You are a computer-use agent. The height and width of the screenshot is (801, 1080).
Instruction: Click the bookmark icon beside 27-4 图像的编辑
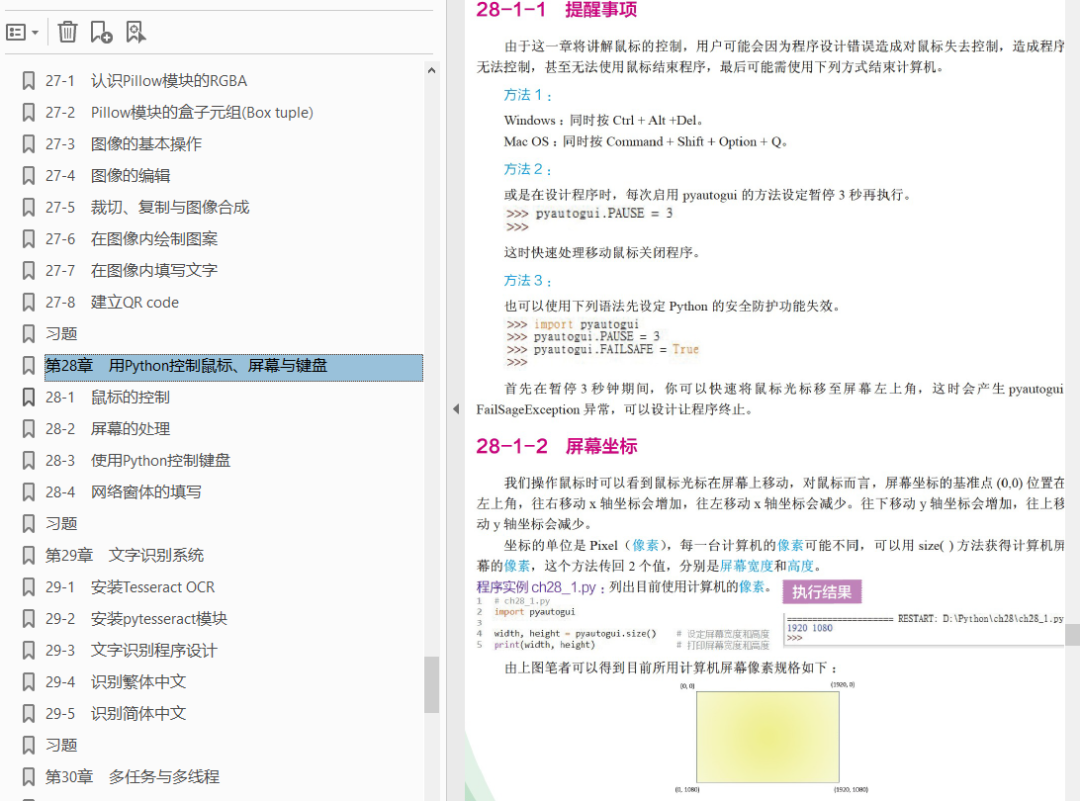tap(28, 176)
